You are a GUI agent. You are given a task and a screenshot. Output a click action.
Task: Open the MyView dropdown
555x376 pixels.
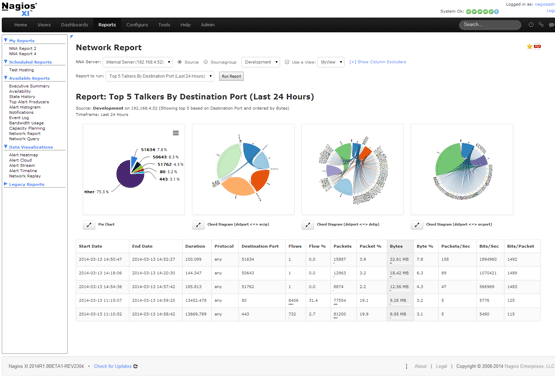pos(331,62)
